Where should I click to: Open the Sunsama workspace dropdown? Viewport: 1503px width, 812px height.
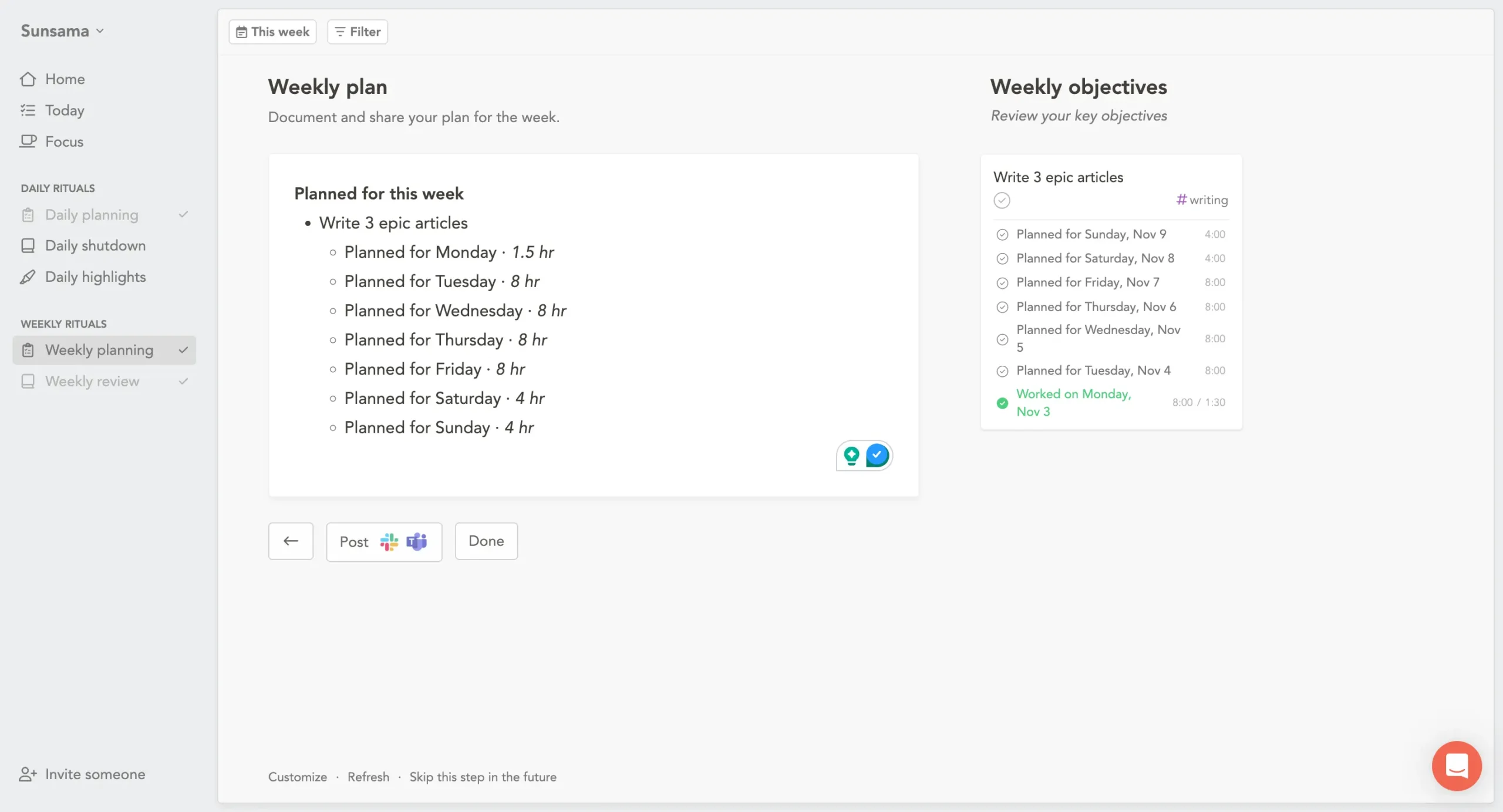tap(62, 31)
